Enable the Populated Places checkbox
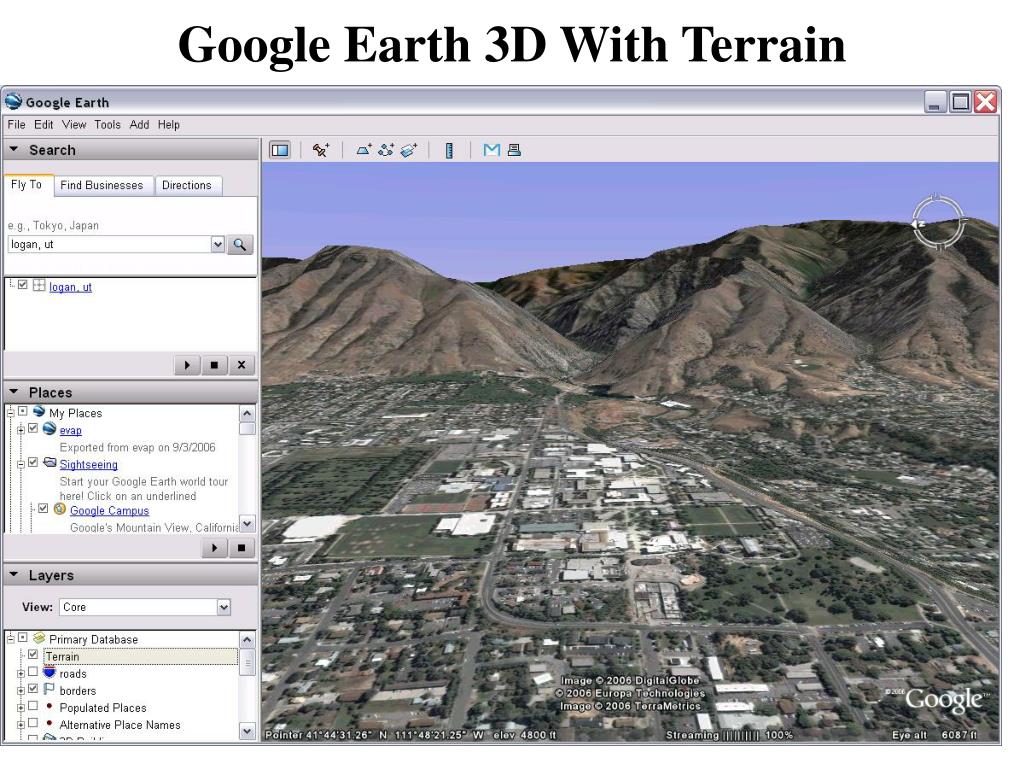The height and width of the screenshot is (768, 1024). tap(33, 706)
